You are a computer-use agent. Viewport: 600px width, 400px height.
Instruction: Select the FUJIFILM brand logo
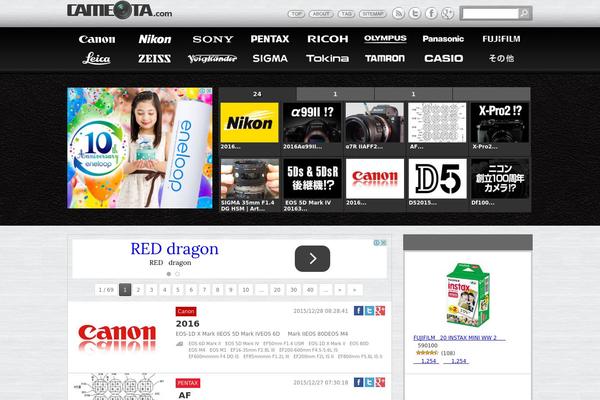pos(501,39)
